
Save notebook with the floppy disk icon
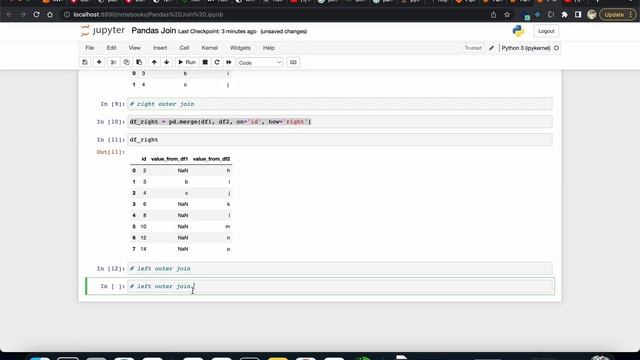pos(85,62)
